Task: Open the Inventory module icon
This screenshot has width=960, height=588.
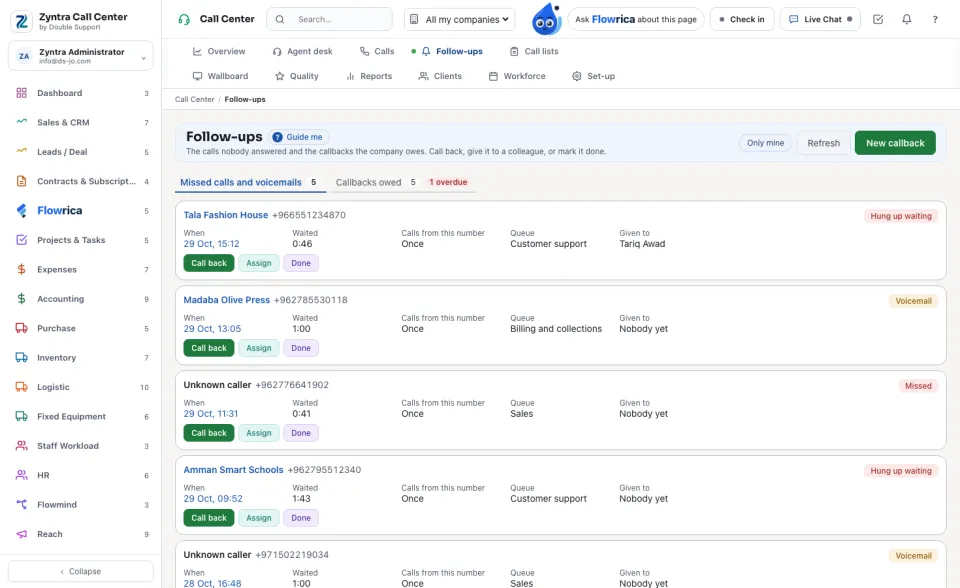Action: [x=21, y=358]
